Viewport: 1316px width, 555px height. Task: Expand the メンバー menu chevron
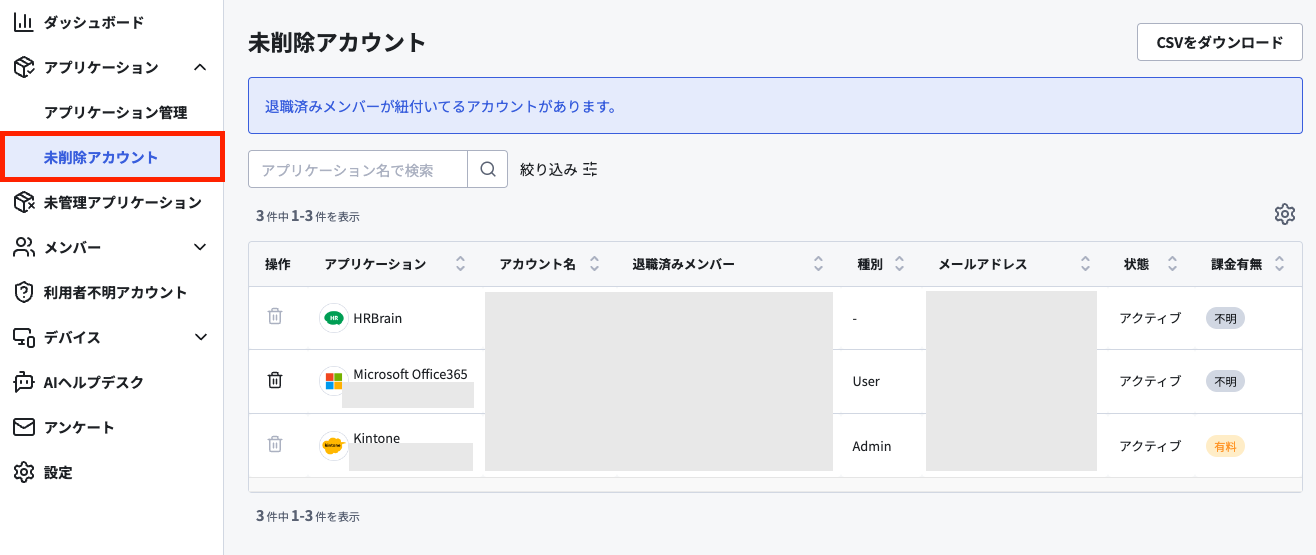[200, 247]
